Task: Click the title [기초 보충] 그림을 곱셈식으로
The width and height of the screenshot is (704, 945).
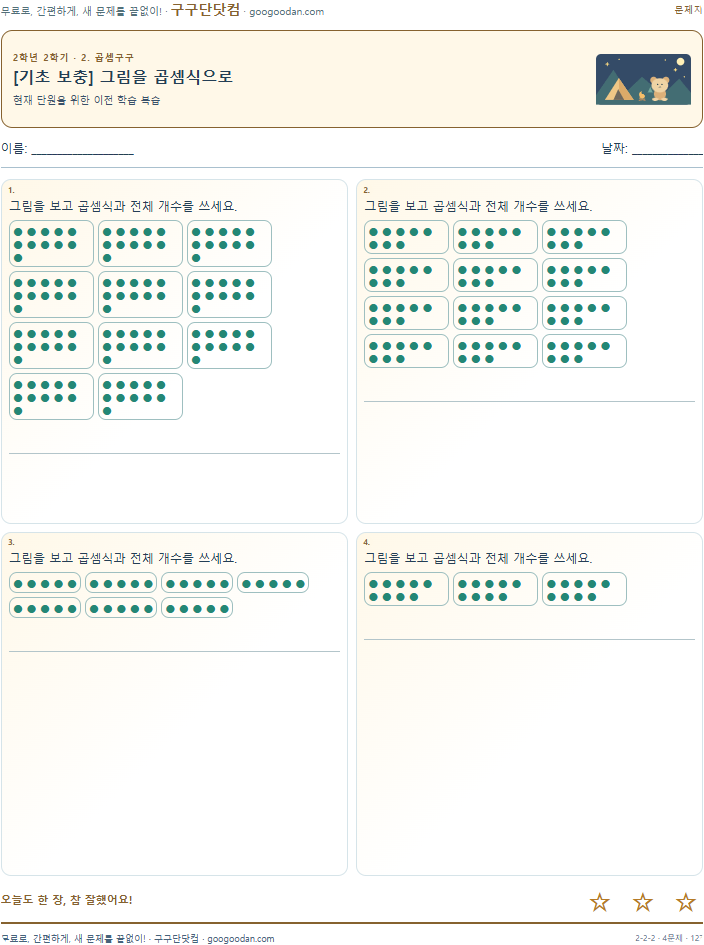Action: [x=123, y=77]
